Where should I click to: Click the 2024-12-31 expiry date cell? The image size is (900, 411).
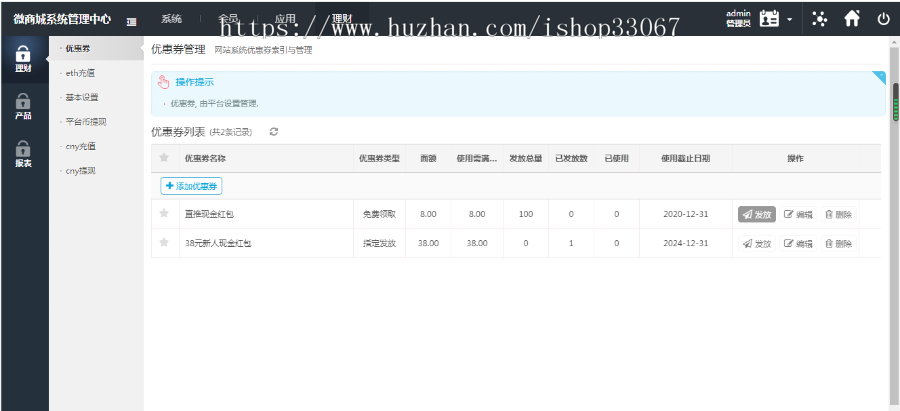pos(686,243)
